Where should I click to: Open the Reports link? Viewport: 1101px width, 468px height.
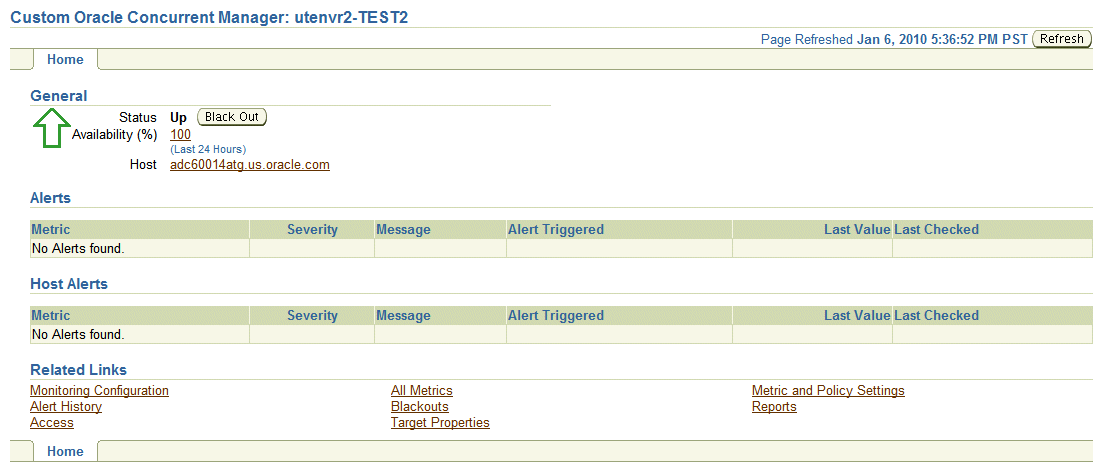point(774,407)
